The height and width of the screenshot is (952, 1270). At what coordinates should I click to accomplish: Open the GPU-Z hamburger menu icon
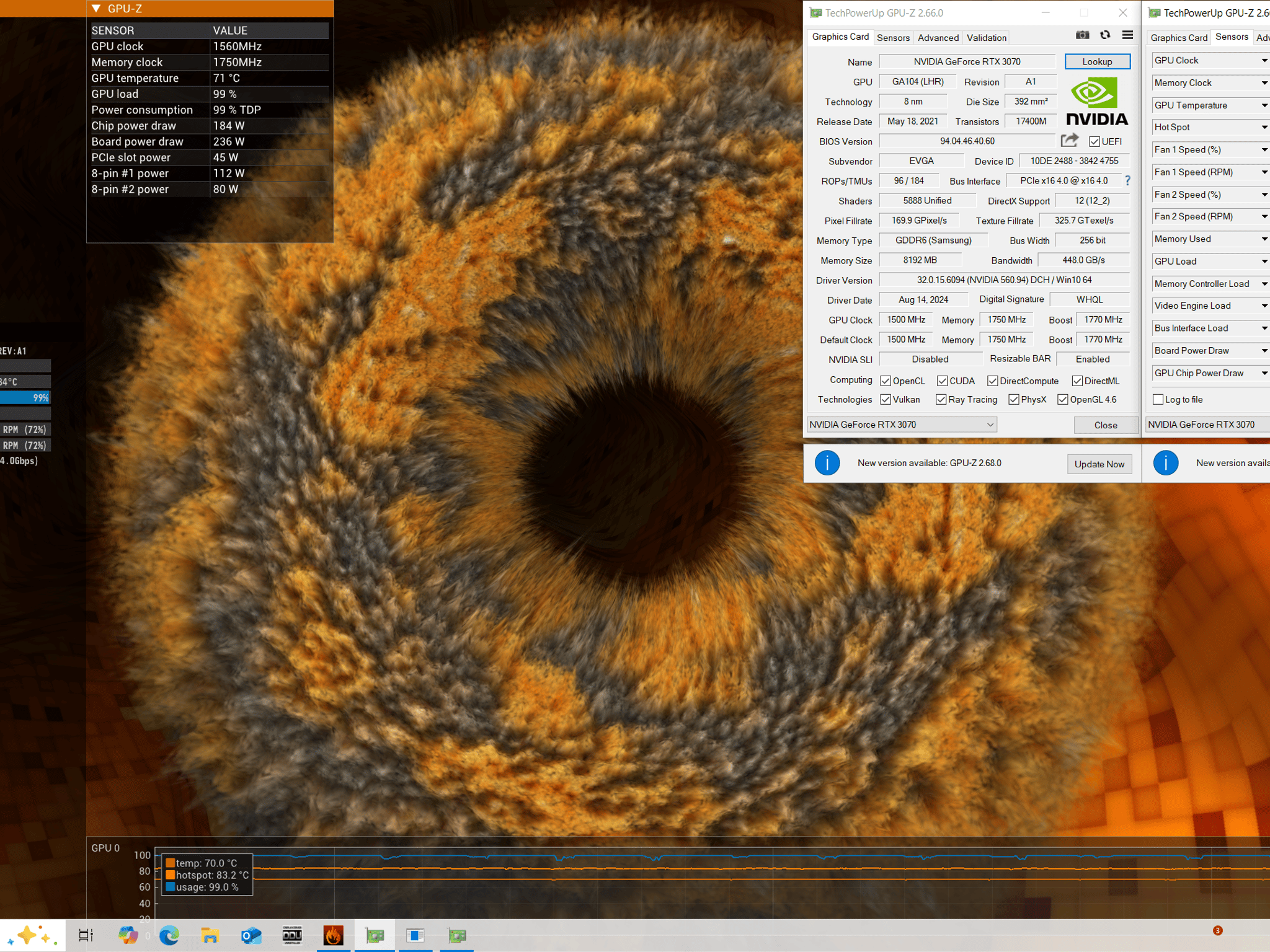click(x=1127, y=35)
